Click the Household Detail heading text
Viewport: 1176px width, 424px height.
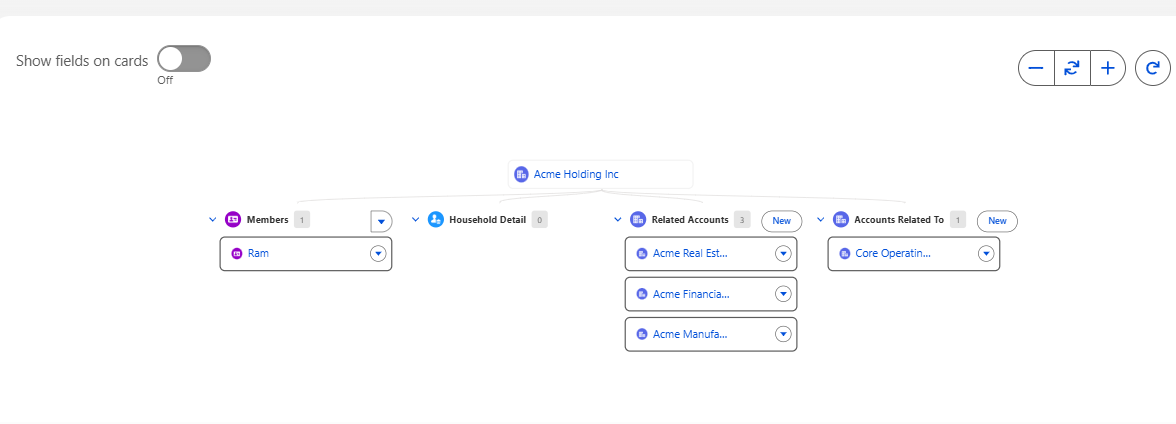(488, 220)
